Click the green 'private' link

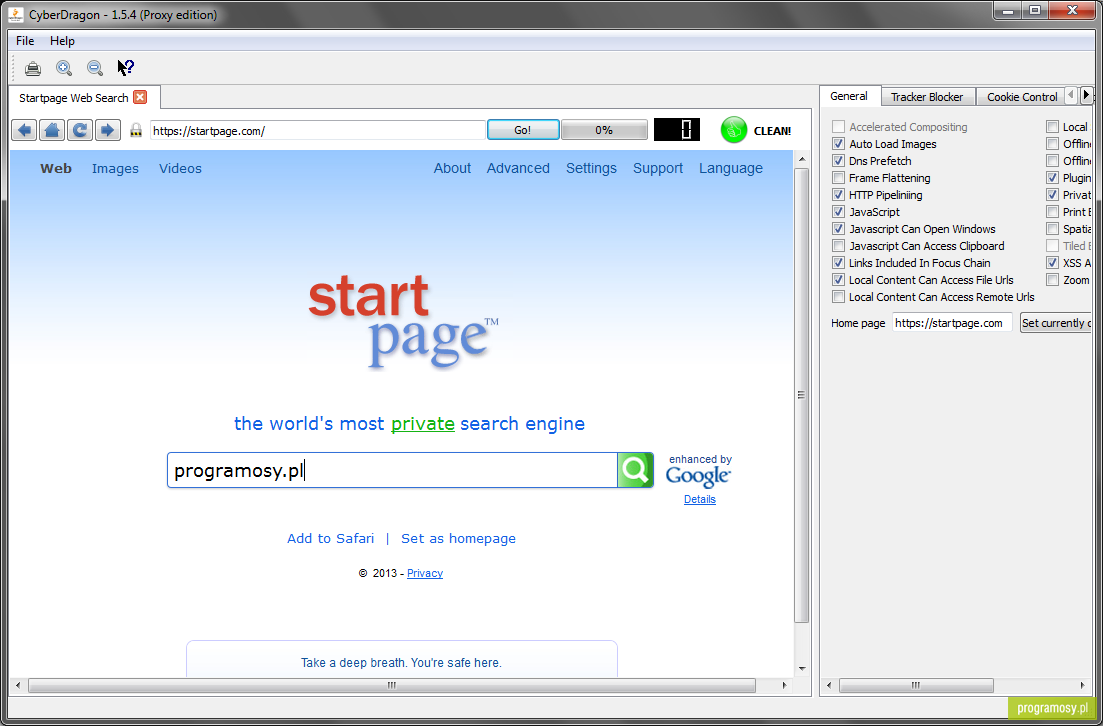[x=423, y=424]
